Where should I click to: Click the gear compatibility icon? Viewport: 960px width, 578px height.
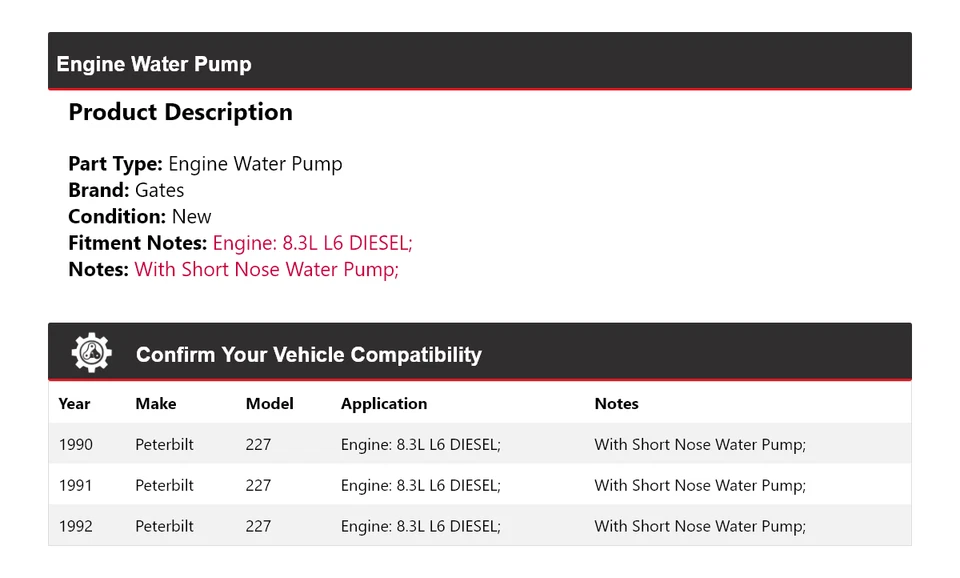point(91,353)
